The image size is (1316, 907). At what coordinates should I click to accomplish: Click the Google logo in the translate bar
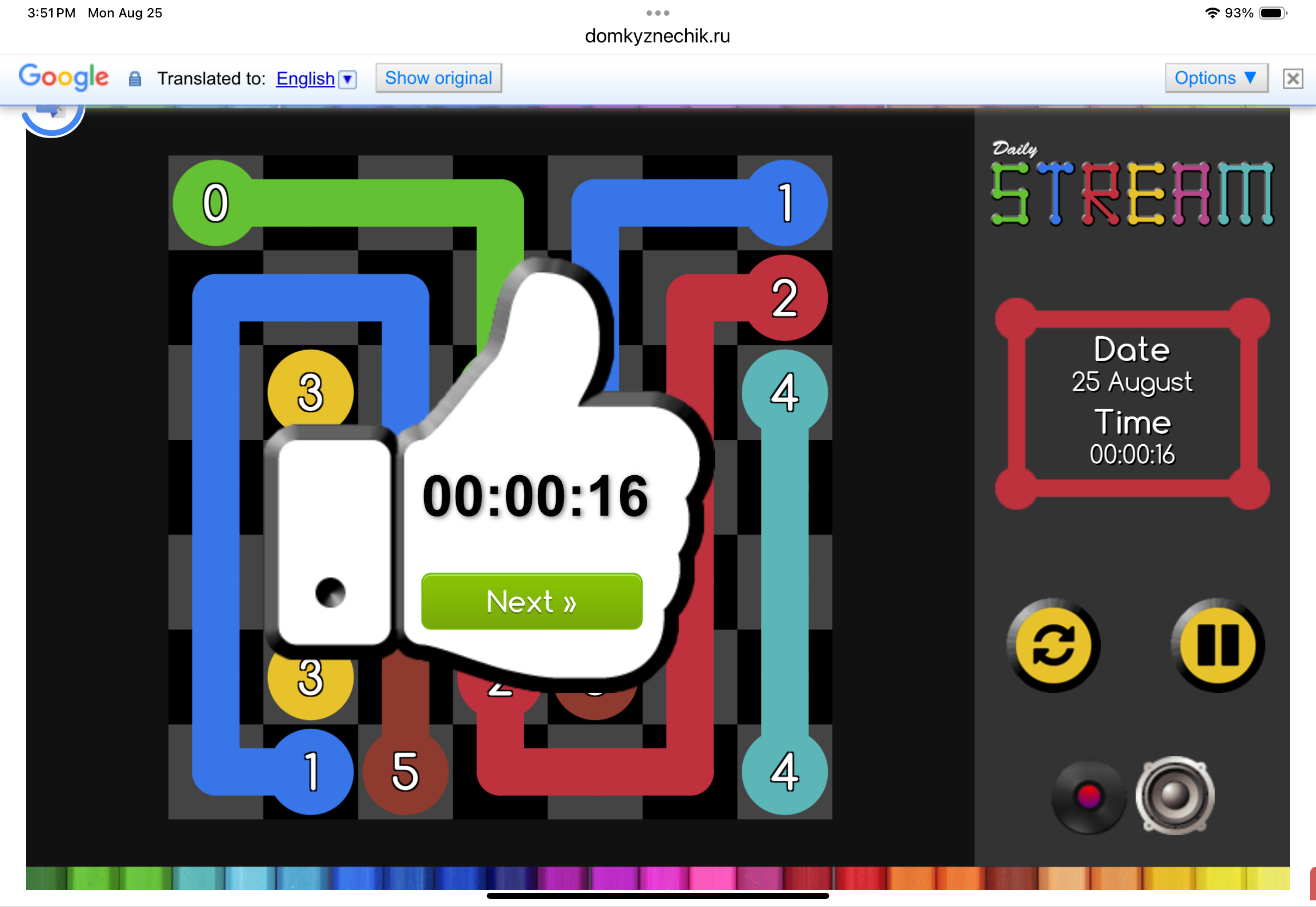pyautogui.click(x=64, y=77)
